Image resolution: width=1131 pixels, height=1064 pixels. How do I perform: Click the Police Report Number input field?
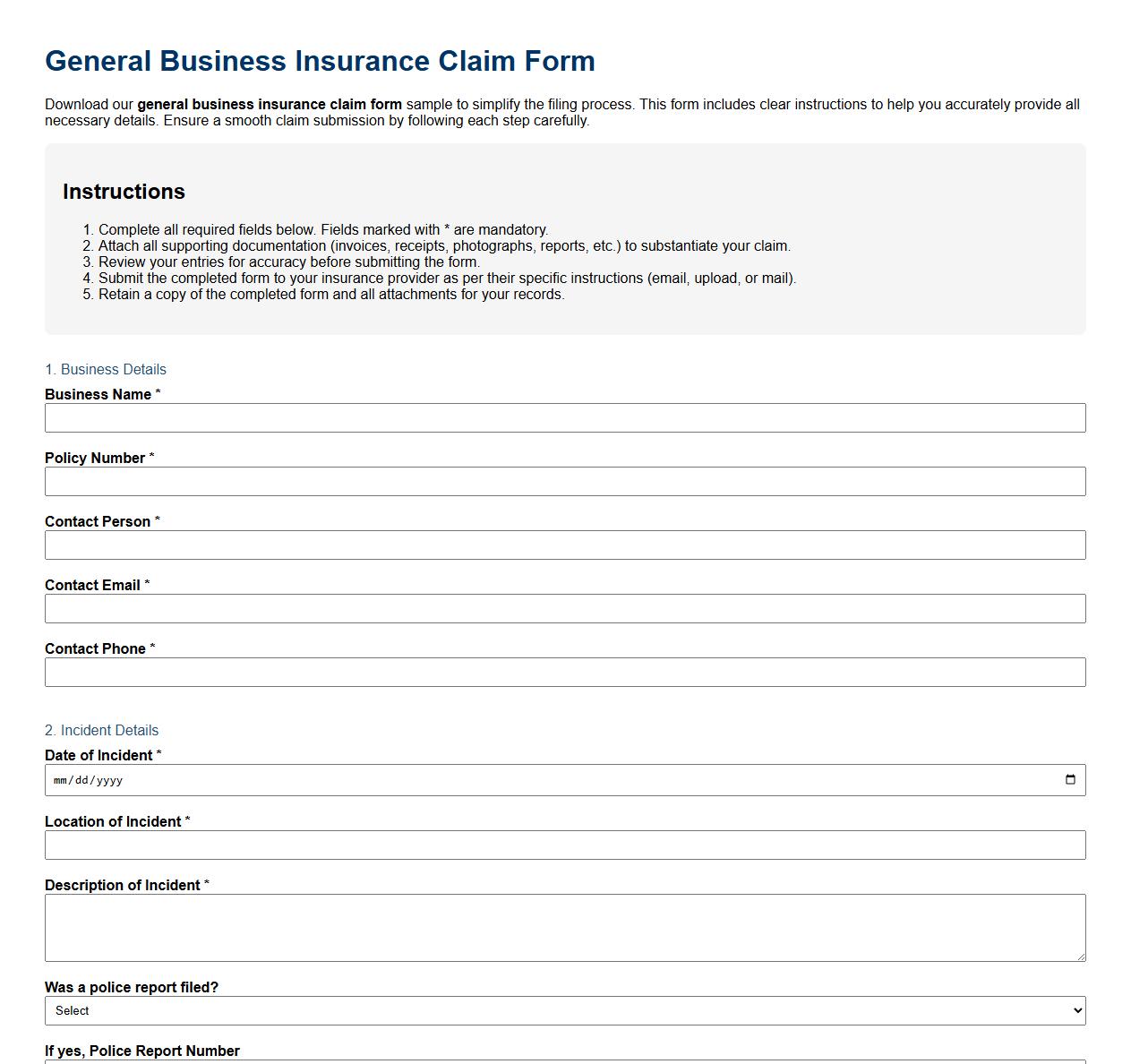pos(565,1061)
